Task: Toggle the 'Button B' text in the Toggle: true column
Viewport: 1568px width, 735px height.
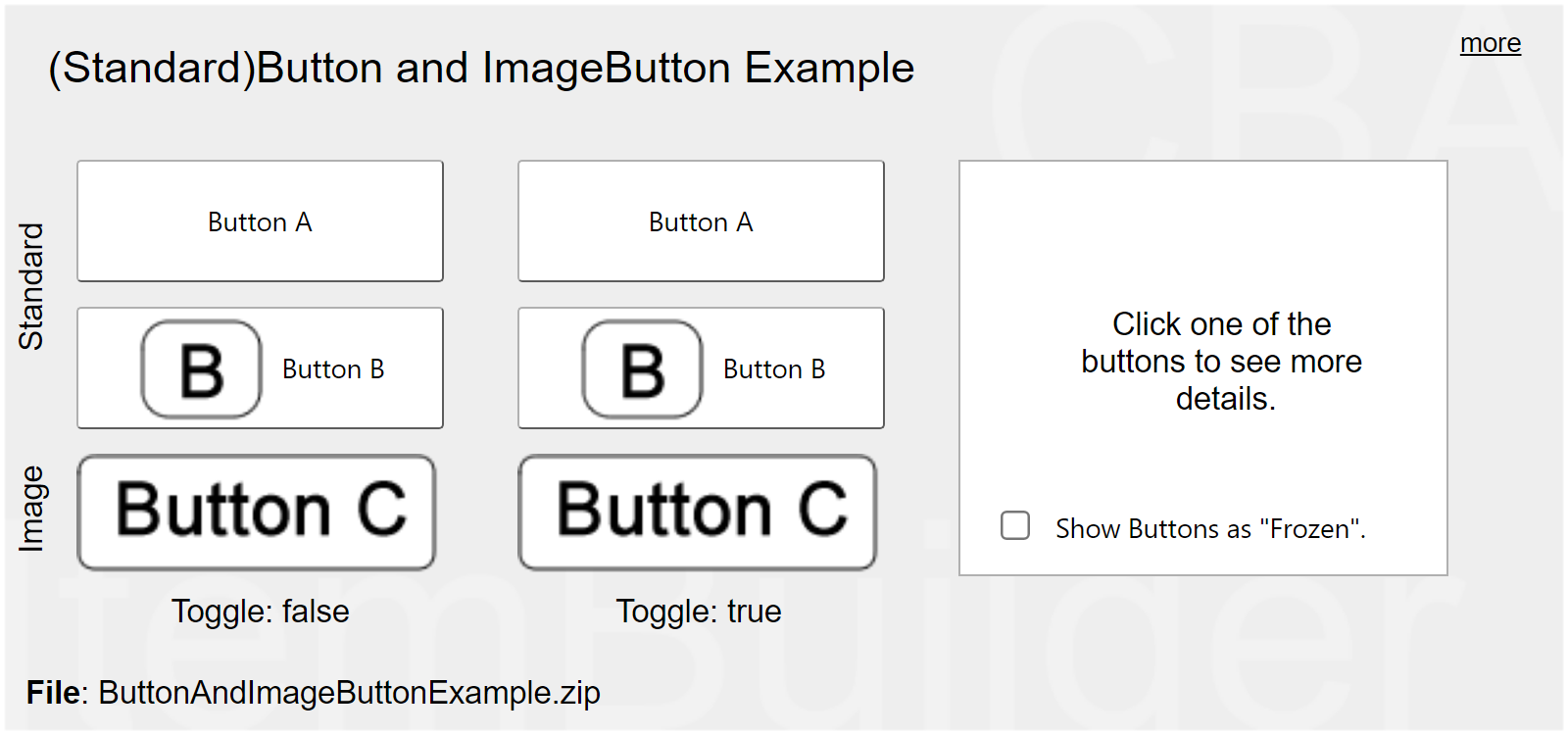Action: [774, 369]
